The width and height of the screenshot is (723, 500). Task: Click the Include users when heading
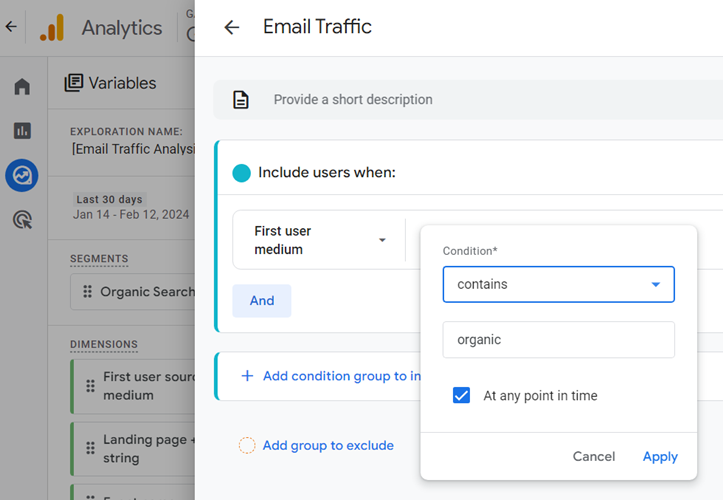327,173
